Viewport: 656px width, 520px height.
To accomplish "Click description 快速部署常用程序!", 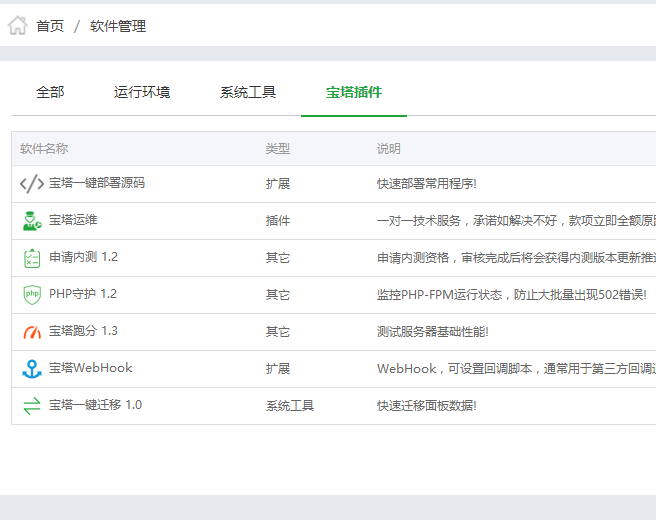I will click(427, 184).
